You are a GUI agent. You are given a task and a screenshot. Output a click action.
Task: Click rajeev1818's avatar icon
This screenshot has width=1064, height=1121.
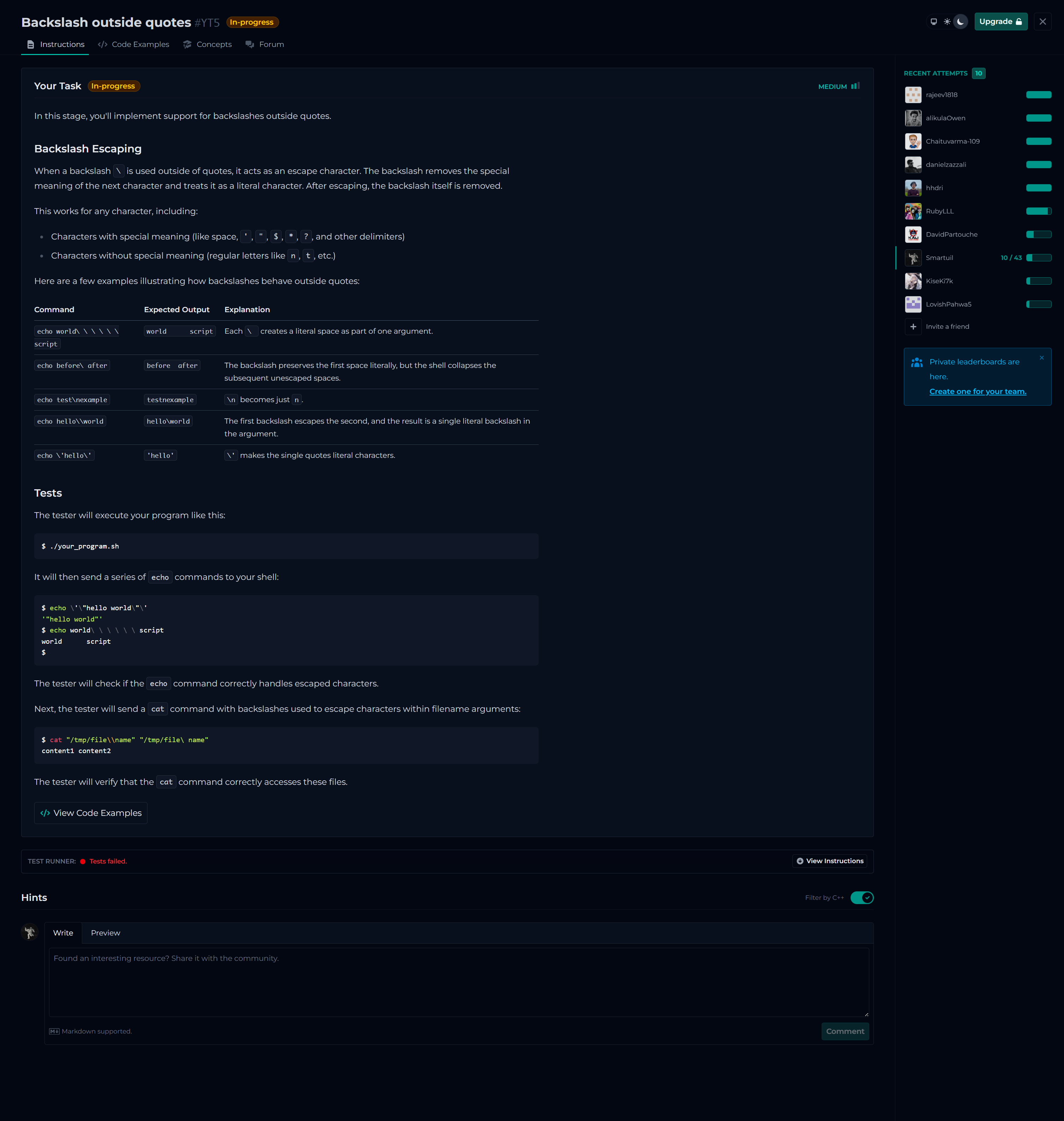point(913,95)
